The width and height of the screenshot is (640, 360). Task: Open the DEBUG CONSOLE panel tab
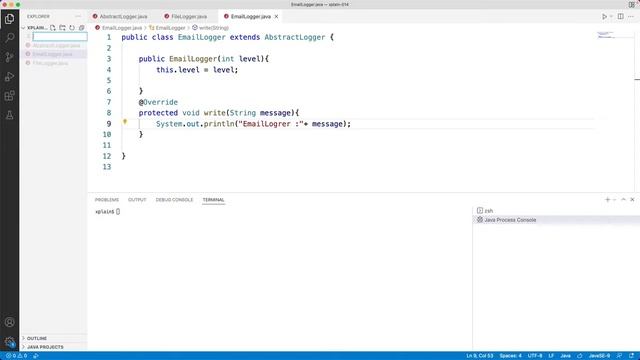(174, 200)
